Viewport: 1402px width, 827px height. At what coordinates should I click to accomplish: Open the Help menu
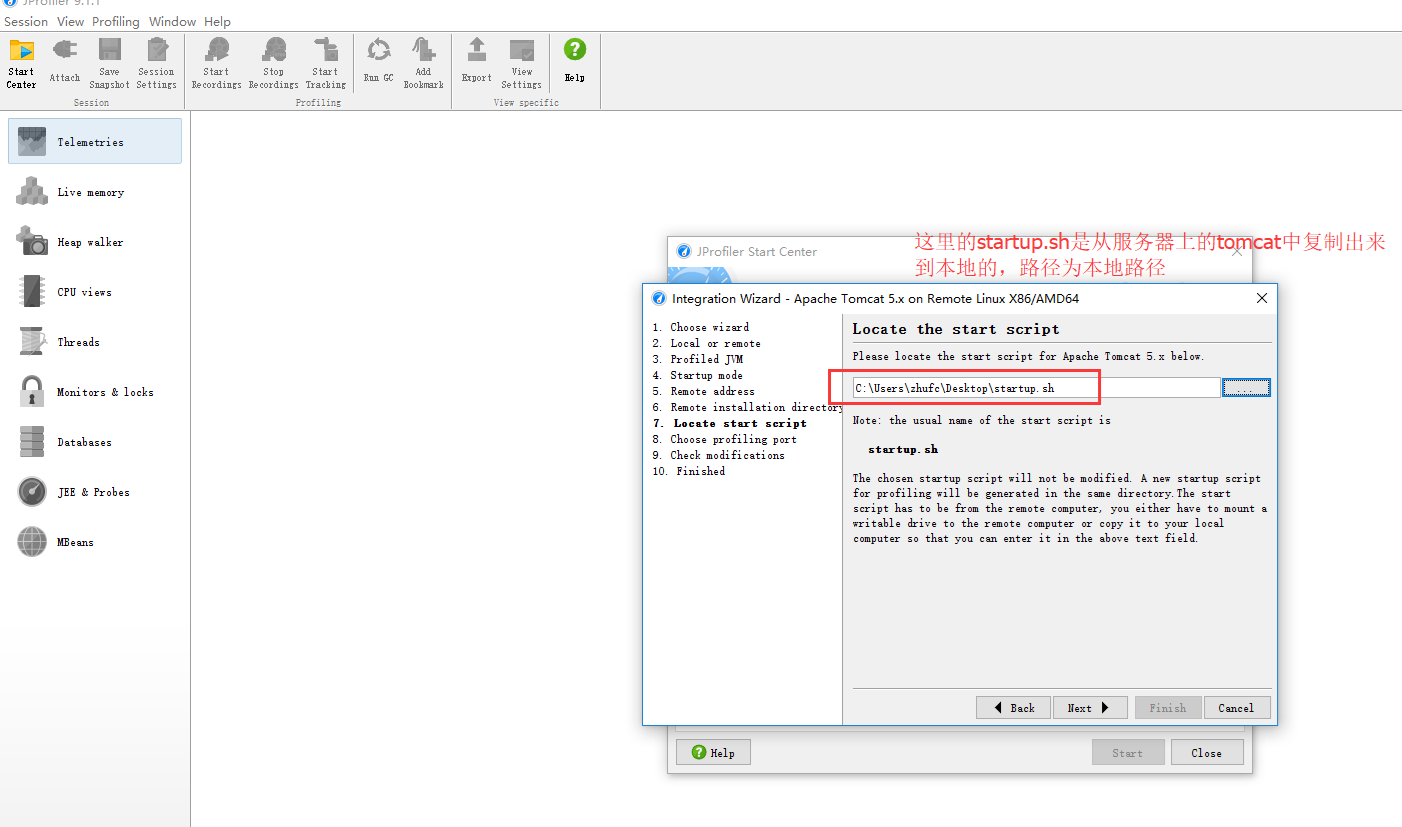(217, 21)
